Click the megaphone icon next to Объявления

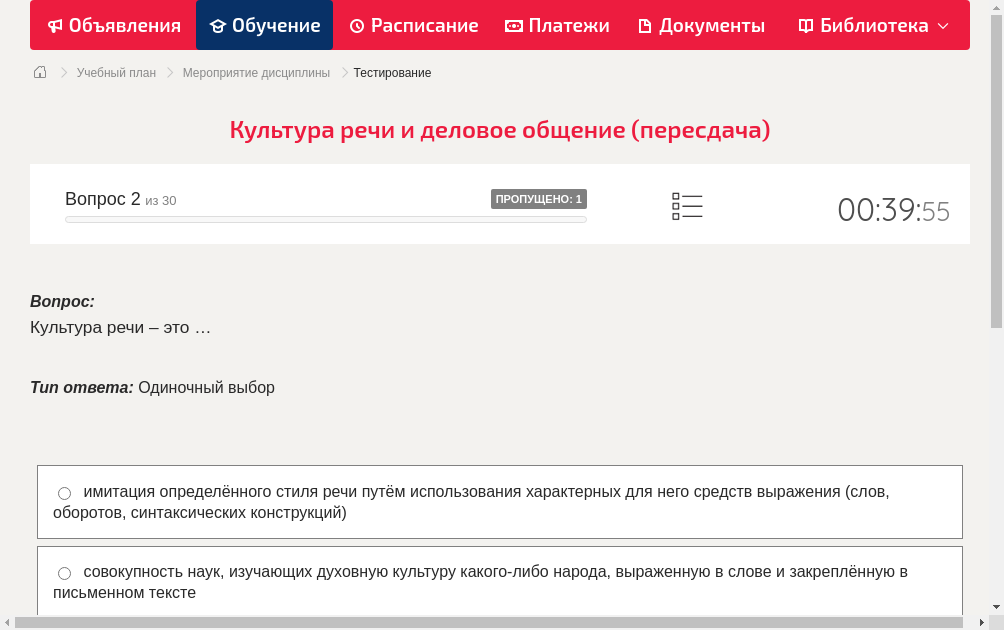pyautogui.click(x=54, y=25)
